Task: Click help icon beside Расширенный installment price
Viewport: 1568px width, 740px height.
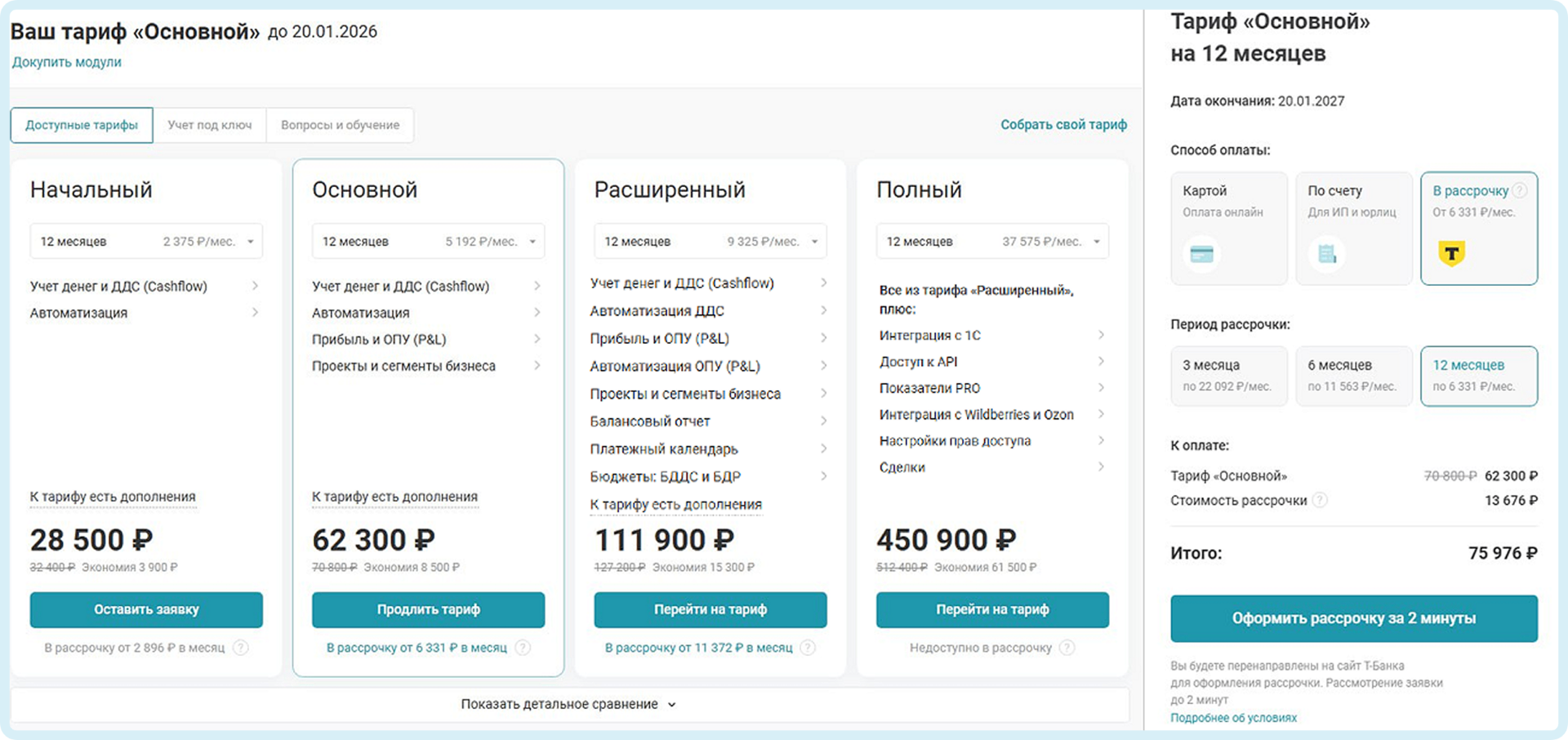Action: [807, 648]
